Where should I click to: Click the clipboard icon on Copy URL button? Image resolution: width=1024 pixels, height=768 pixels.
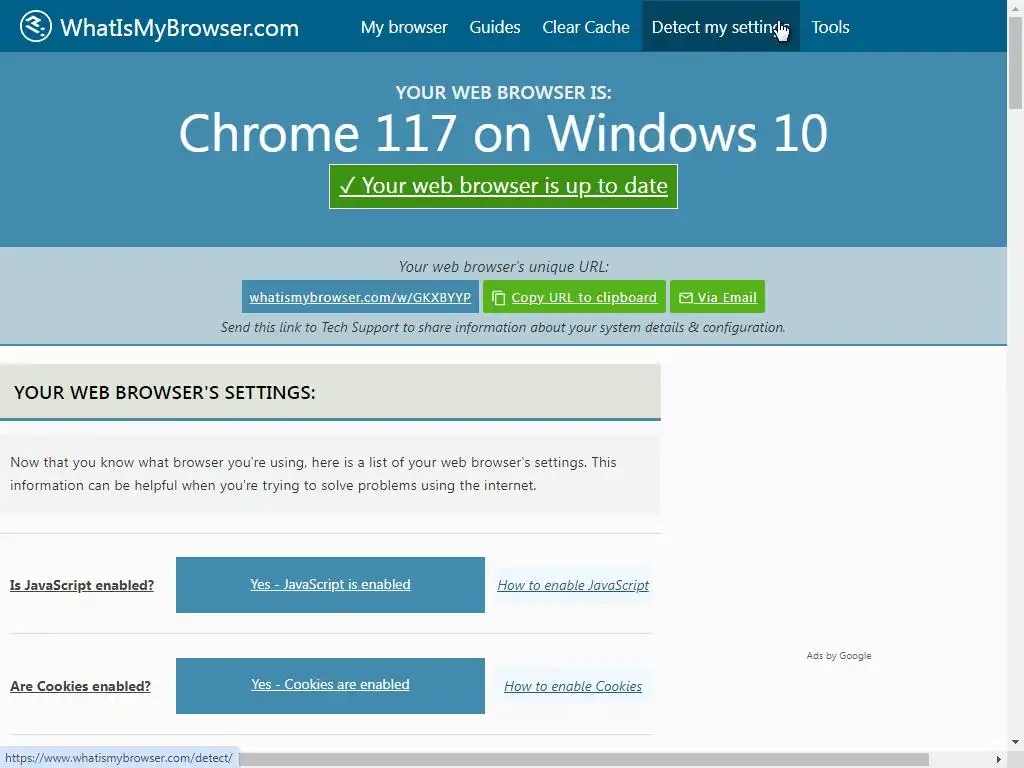[x=498, y=298]
